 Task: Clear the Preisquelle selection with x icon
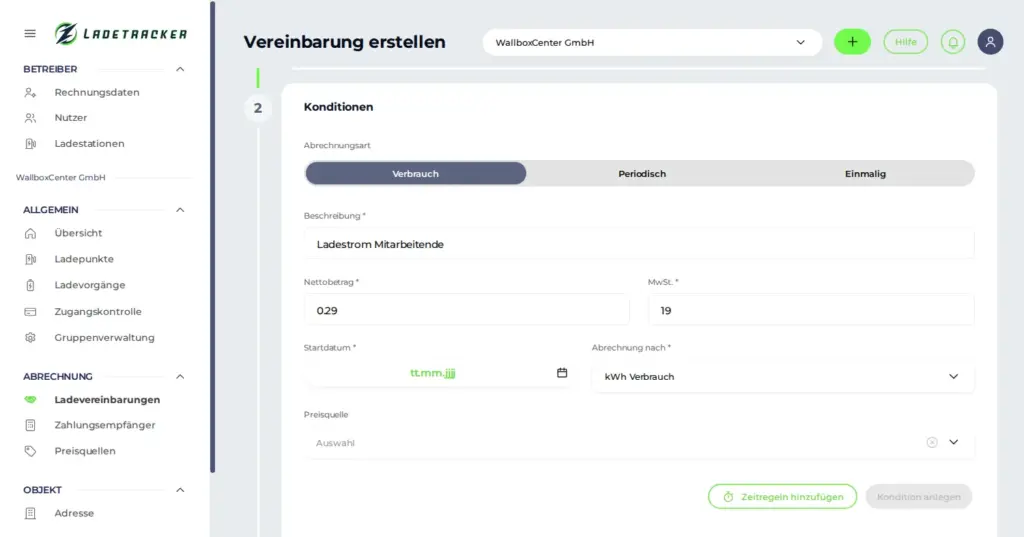pos(932,442)
